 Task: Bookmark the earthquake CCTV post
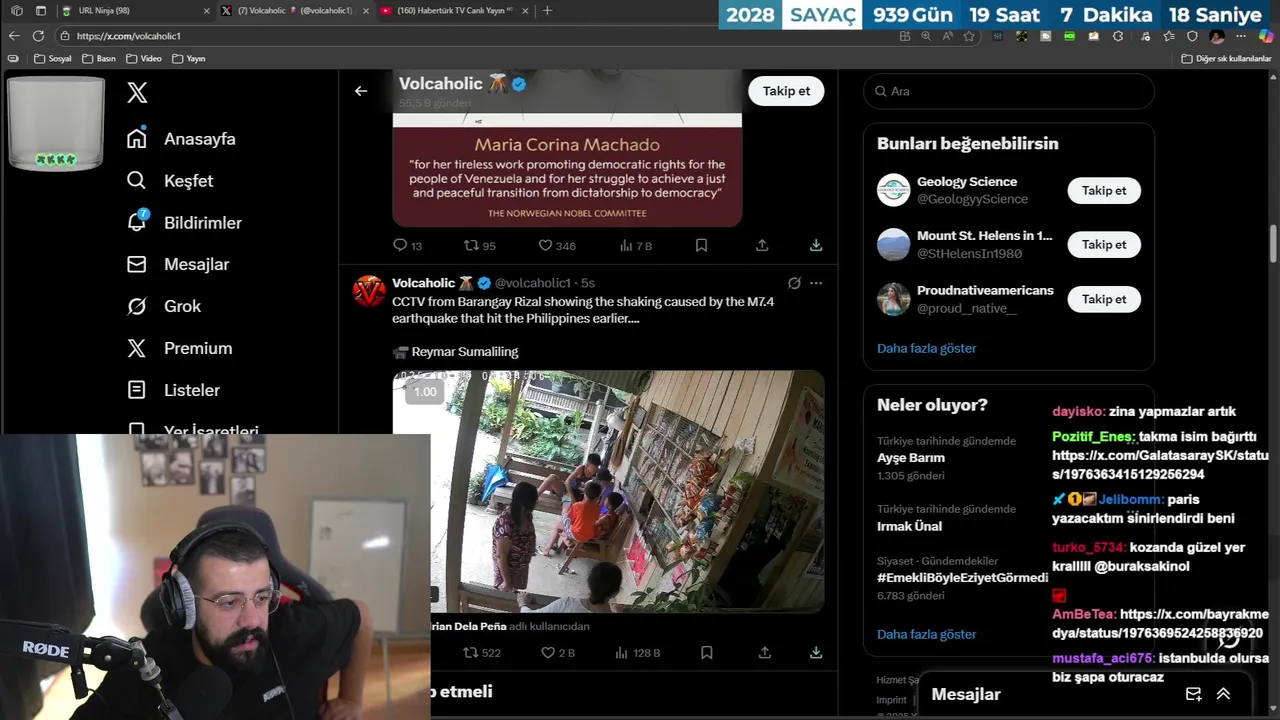[706, 652]
